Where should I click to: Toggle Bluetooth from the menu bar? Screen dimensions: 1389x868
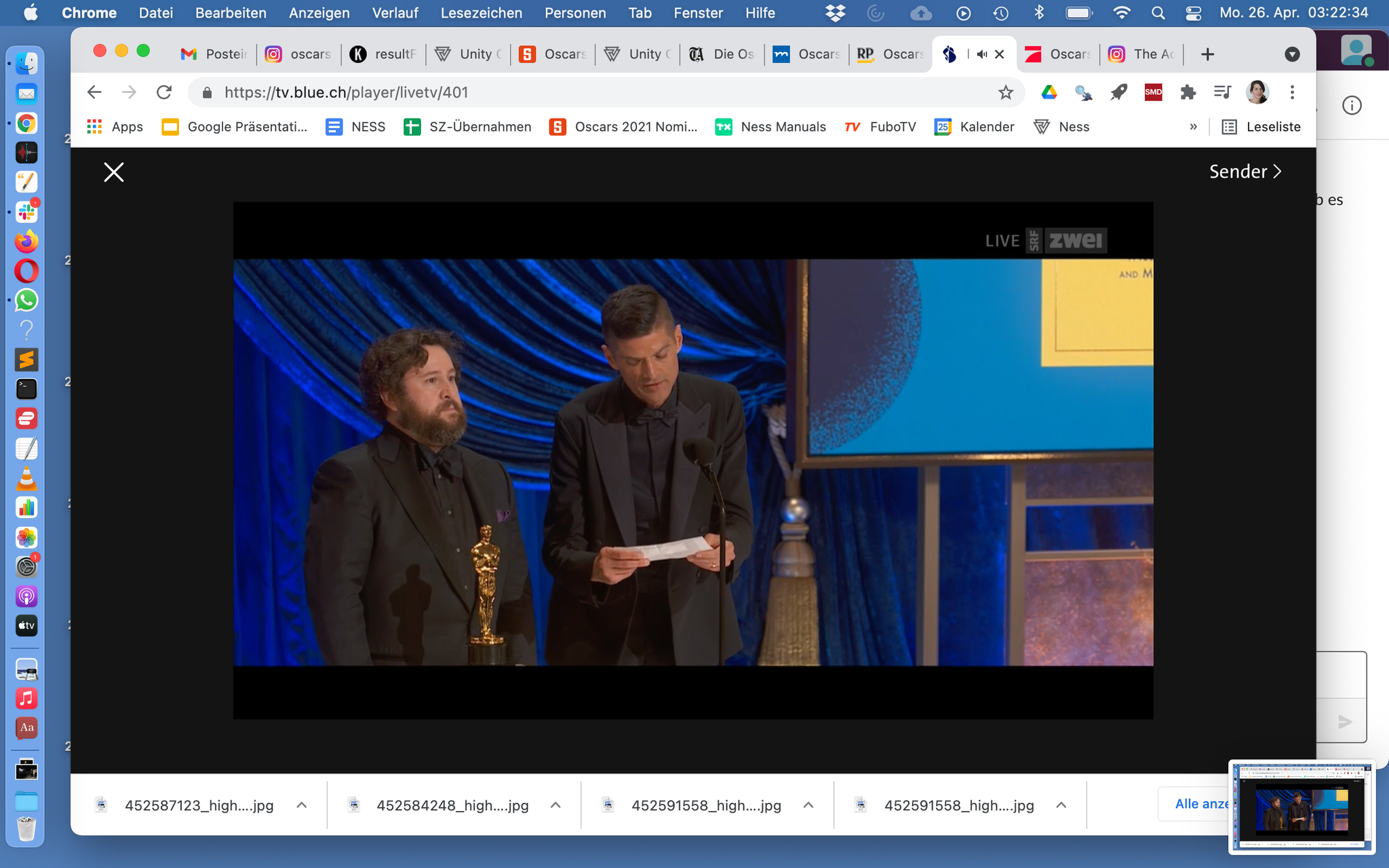click(x=1038, y=13)
